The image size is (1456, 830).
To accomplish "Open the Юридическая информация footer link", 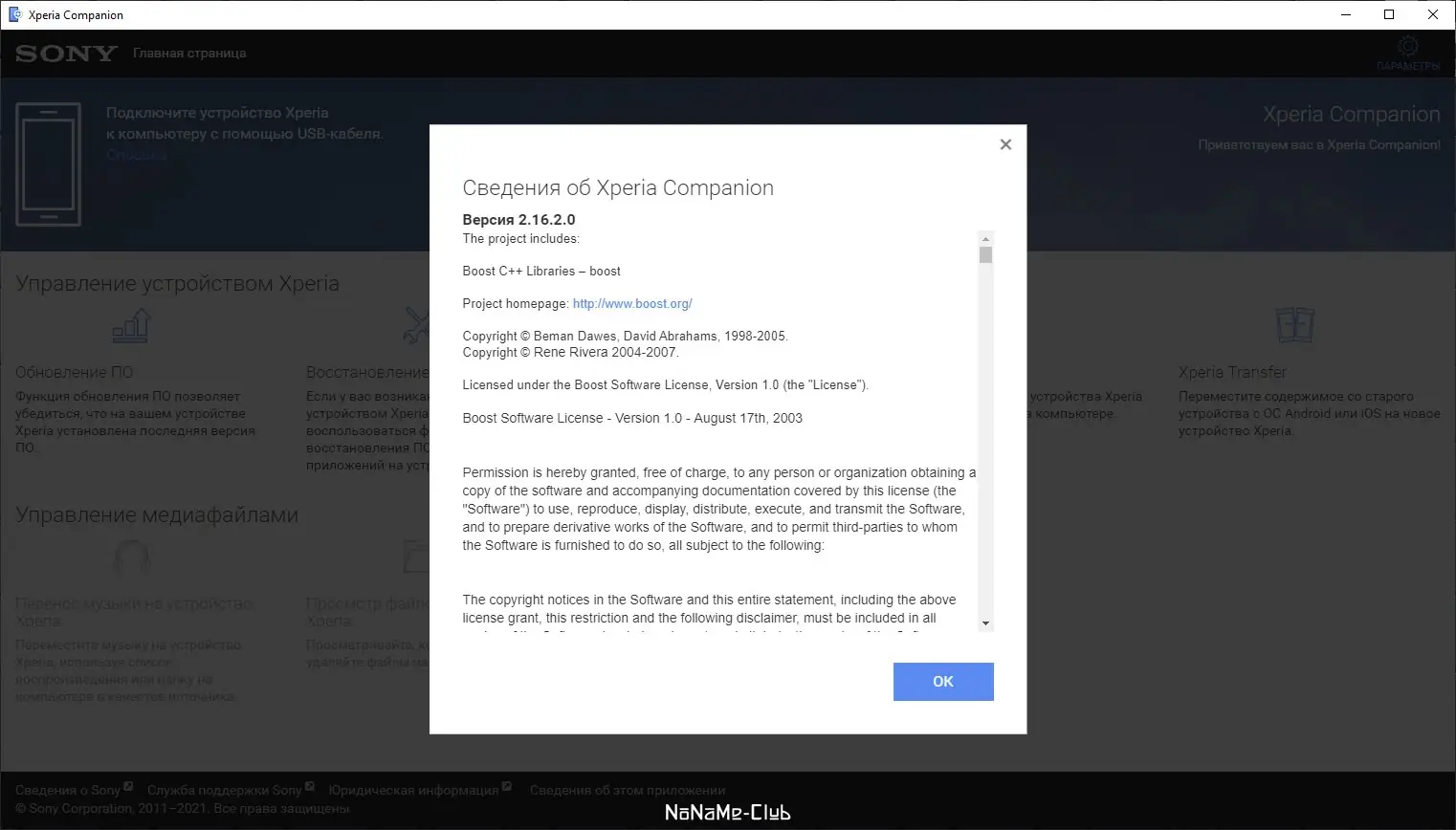I will tap(413, 791).
